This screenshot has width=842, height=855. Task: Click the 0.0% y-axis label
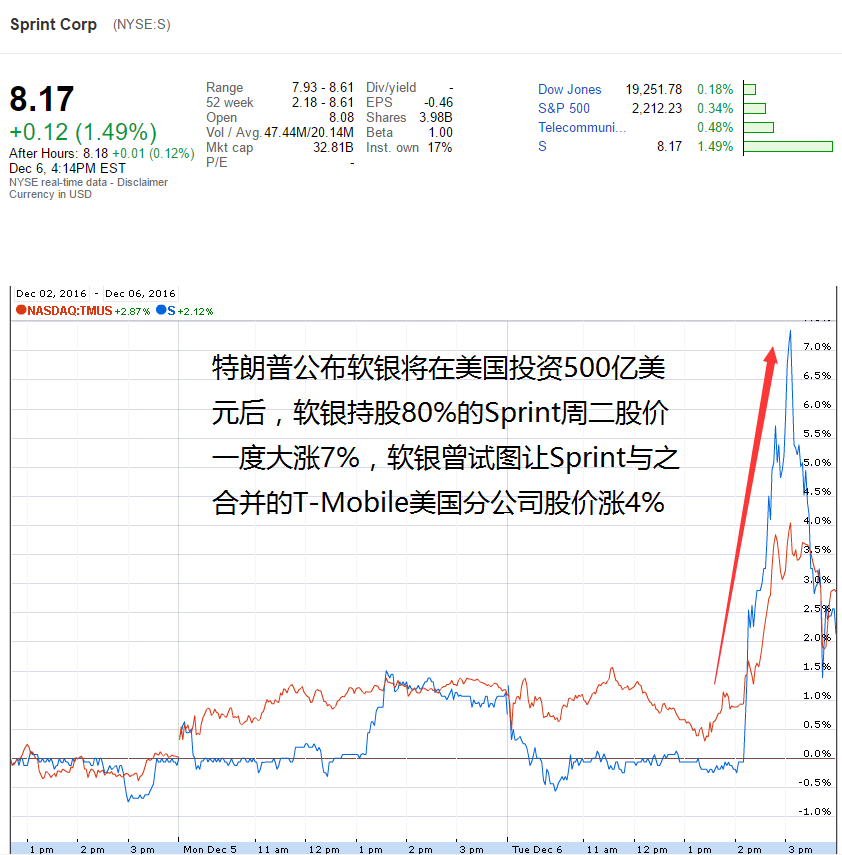pyautogui.click(x=817, y=754)
